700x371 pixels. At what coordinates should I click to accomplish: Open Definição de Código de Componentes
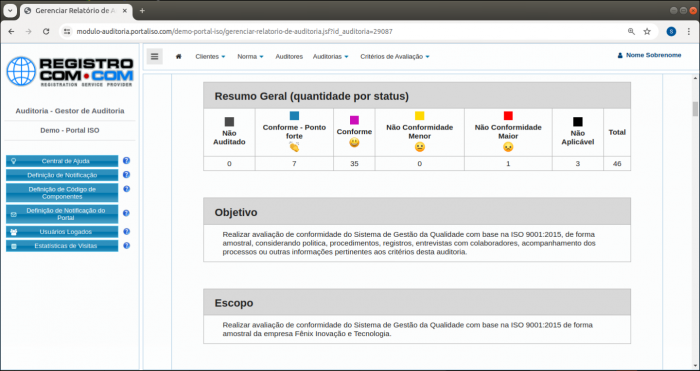click(62, 193)
